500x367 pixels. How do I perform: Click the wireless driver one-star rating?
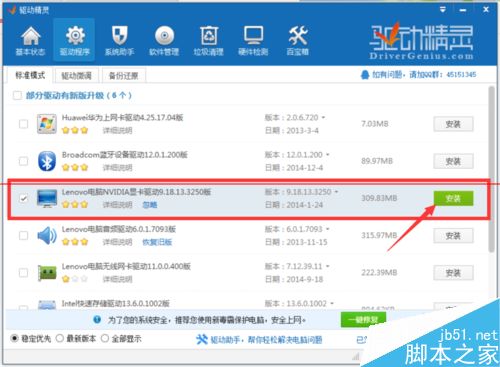click(x=75, y=279)
